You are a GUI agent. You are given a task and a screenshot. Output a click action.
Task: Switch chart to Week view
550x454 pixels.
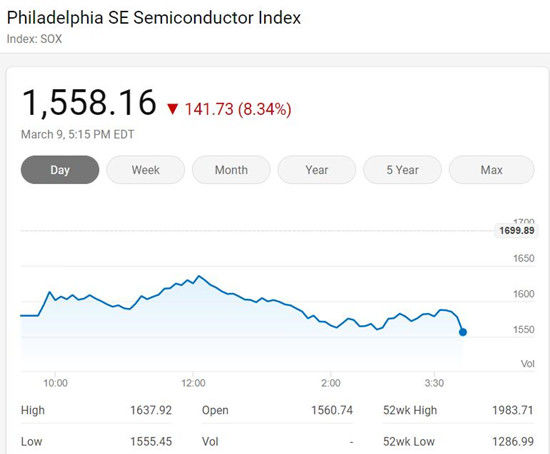point(146,170)
